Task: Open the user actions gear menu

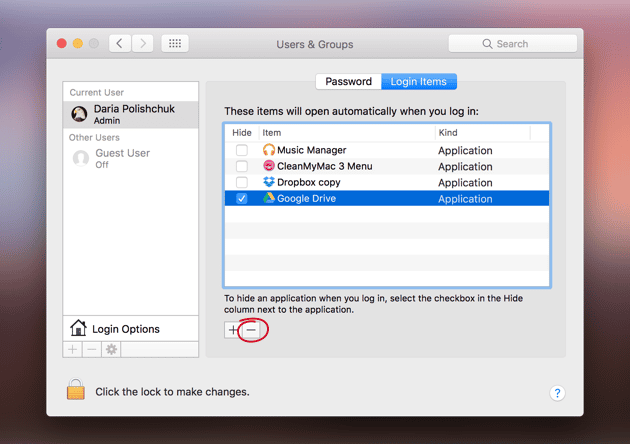Action: (111, 350)
